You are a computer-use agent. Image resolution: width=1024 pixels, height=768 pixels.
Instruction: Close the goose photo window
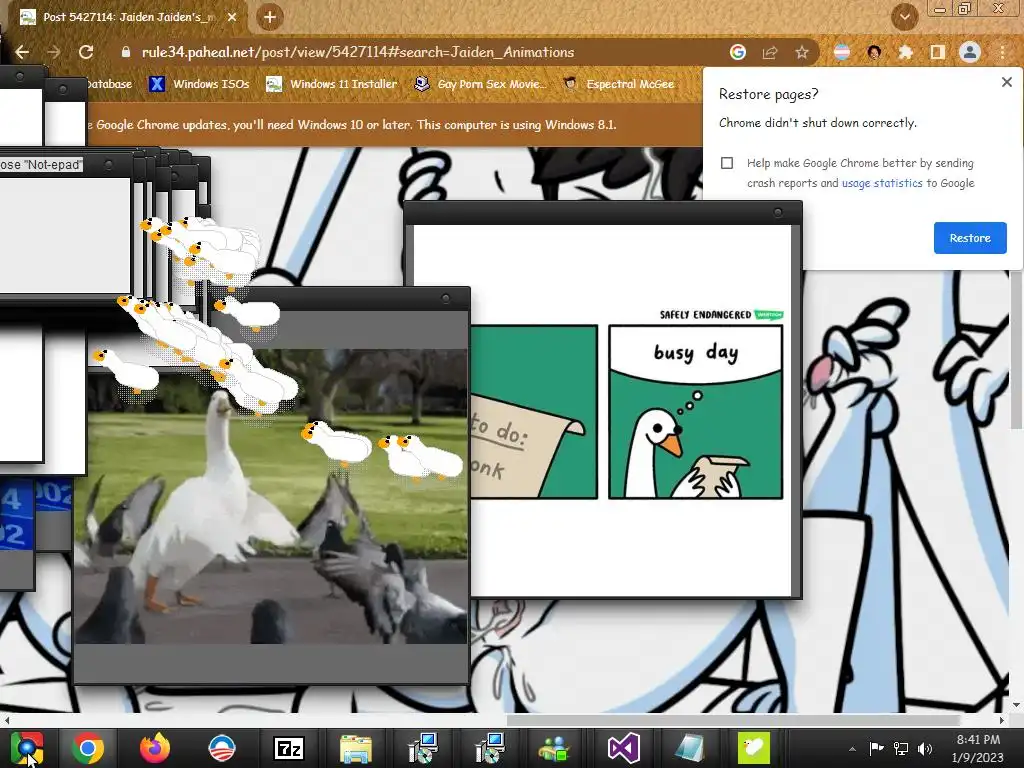tap(446, 298)
